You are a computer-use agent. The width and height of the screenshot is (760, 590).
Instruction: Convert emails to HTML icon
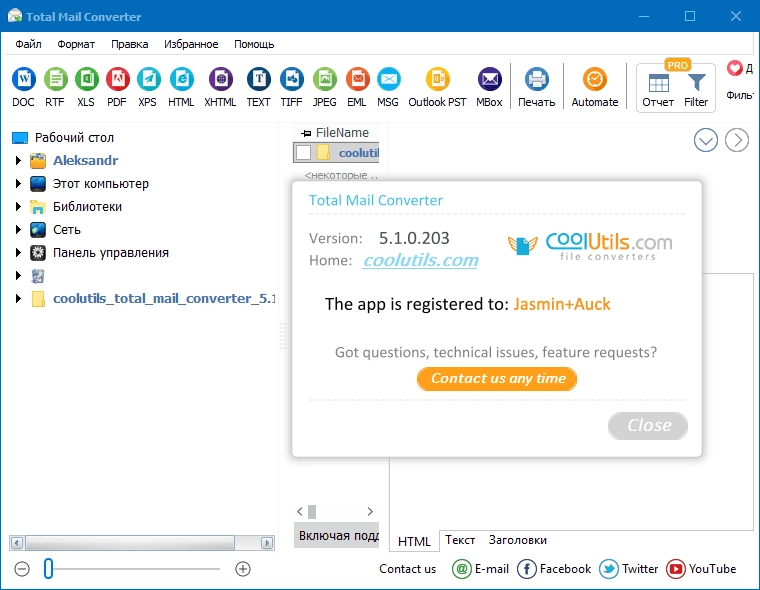(181, 79)
